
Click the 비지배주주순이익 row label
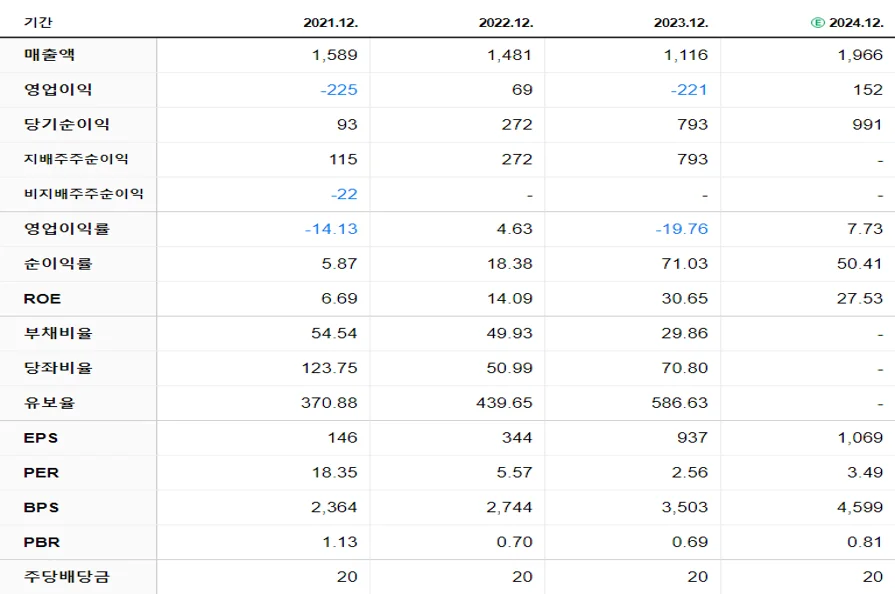click(x=83, y=194)
